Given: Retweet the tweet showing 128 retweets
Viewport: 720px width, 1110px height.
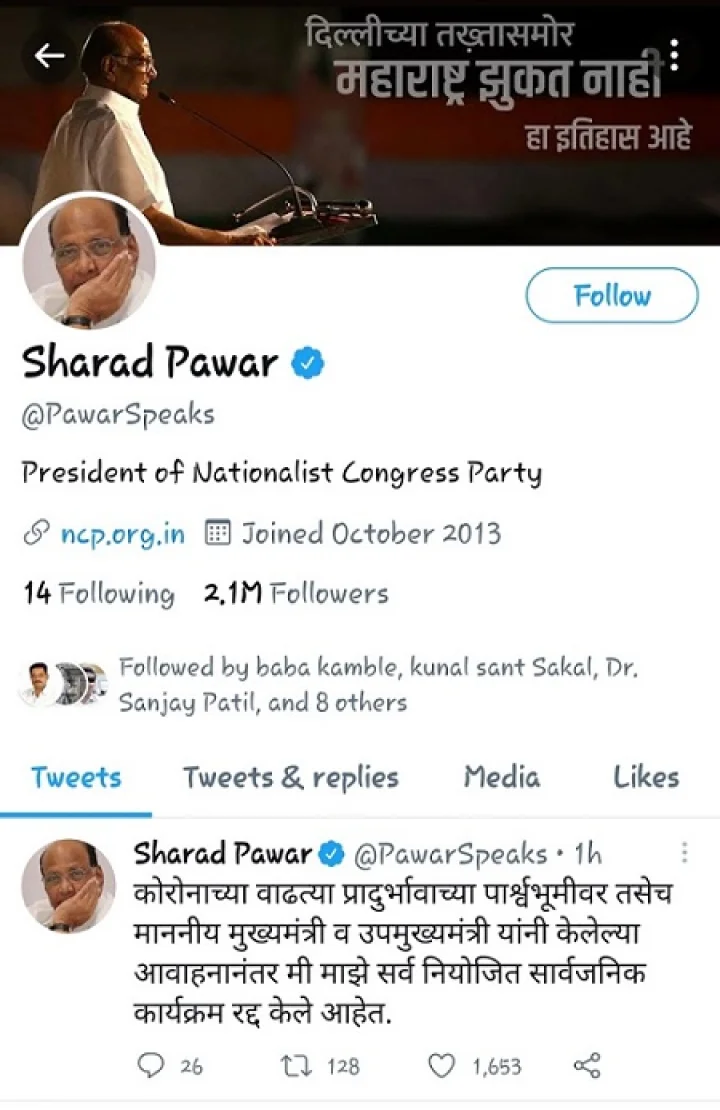Looking at the screenshot, I should [297, 1065].
